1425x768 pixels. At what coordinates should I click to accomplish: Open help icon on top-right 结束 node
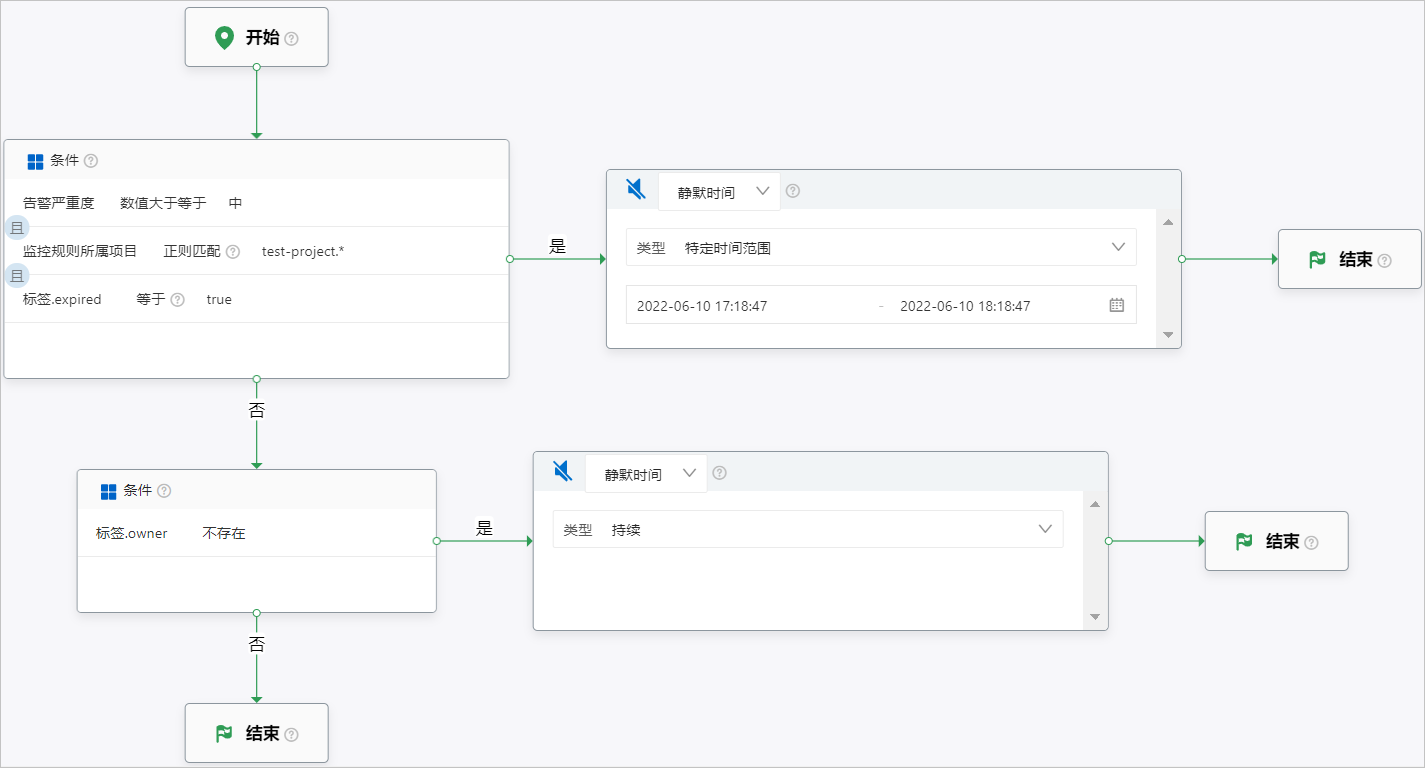tap(1384, 260)
